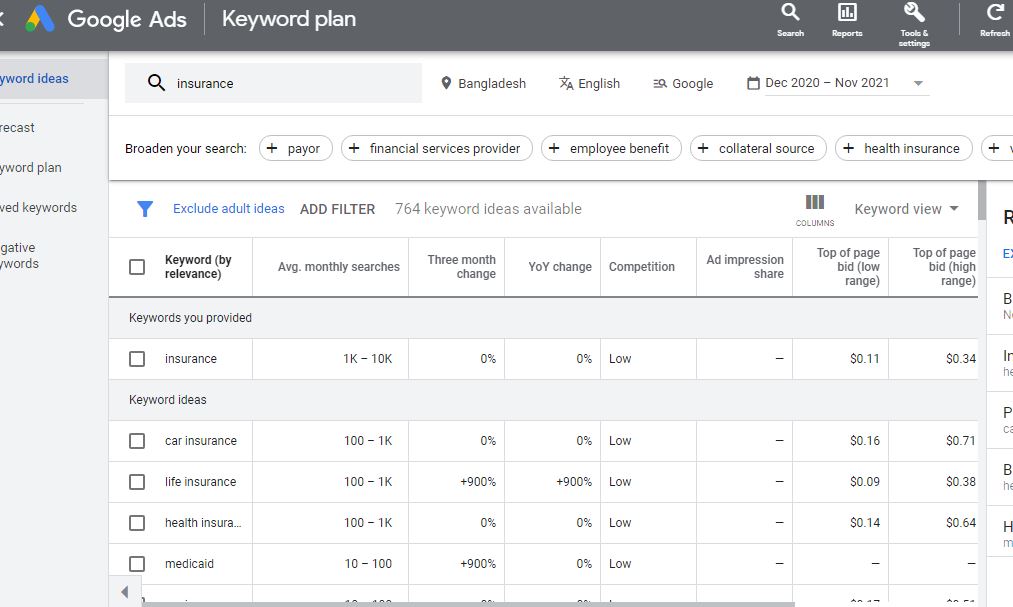The width and height of the screenshot is (1013, 607).
Task: Add 'employee benefit' broaden suggestion
Action: coord(611,149)
